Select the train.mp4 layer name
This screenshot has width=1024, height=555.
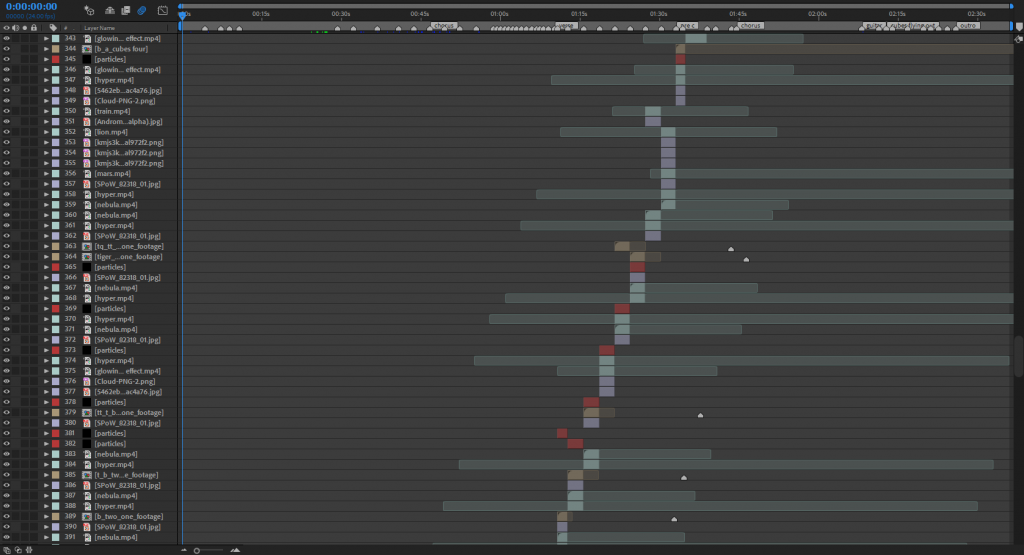[x=112, y=111]
